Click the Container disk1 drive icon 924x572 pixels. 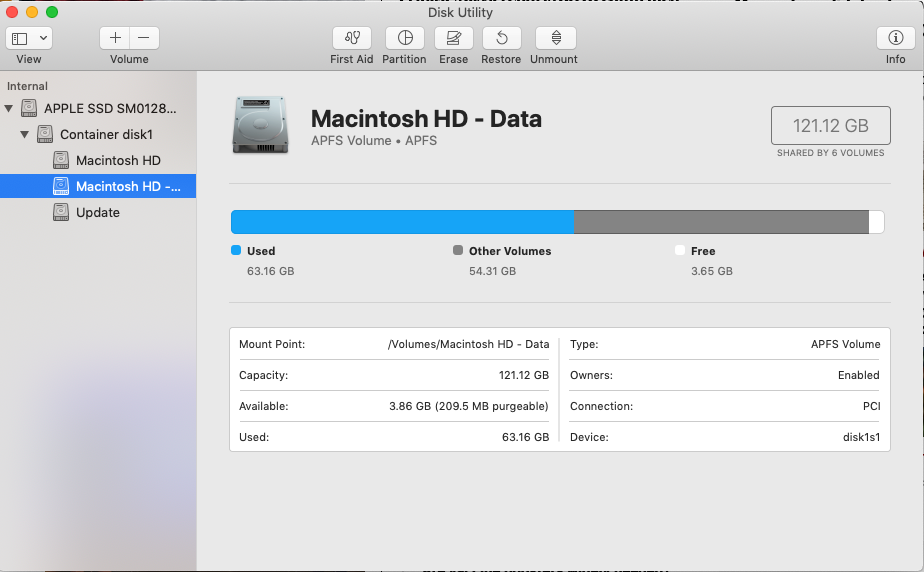45,134
